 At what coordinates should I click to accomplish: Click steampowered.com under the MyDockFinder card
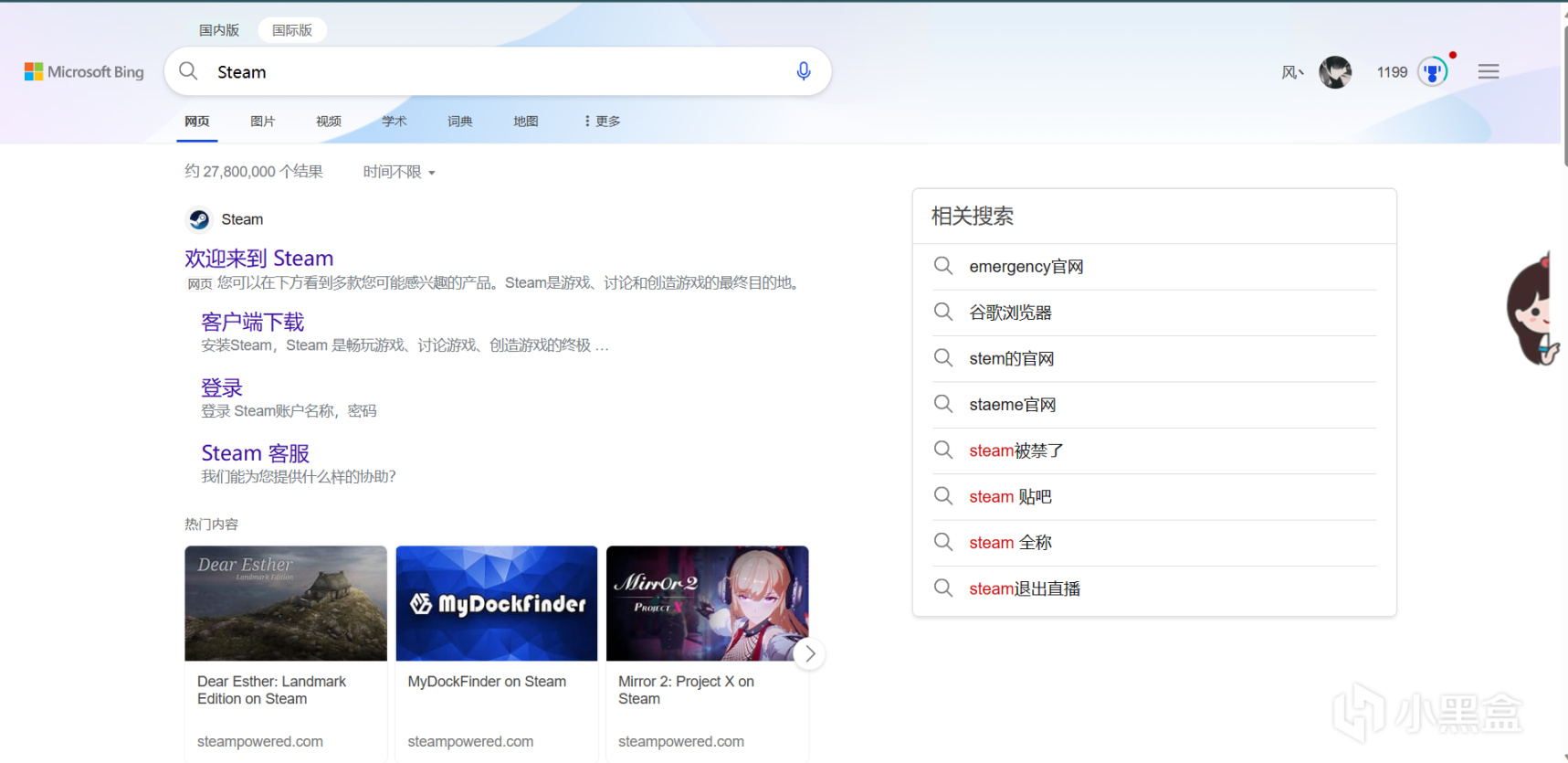[470, 741]
